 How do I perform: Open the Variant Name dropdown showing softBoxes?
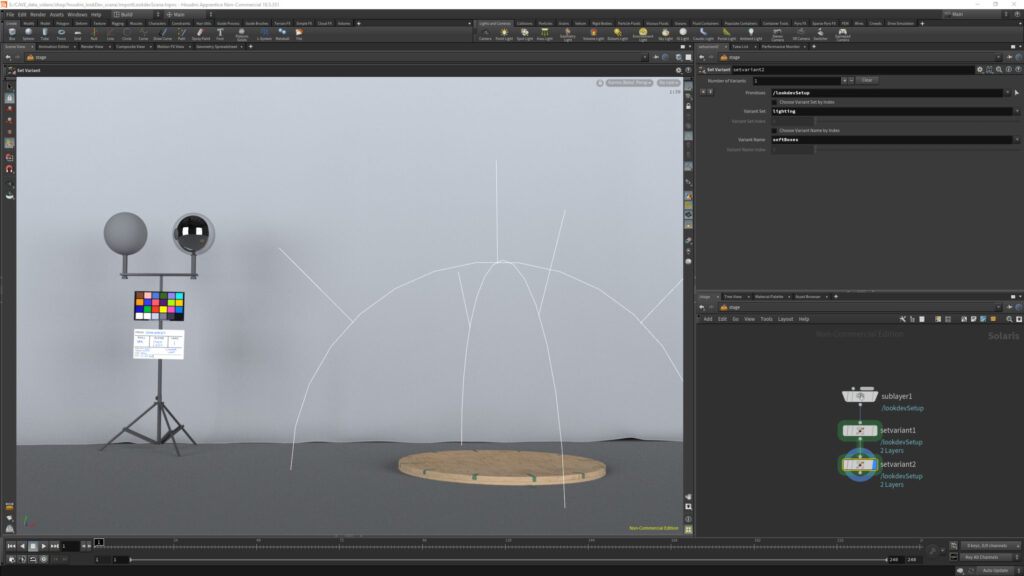pos(1018,139)
